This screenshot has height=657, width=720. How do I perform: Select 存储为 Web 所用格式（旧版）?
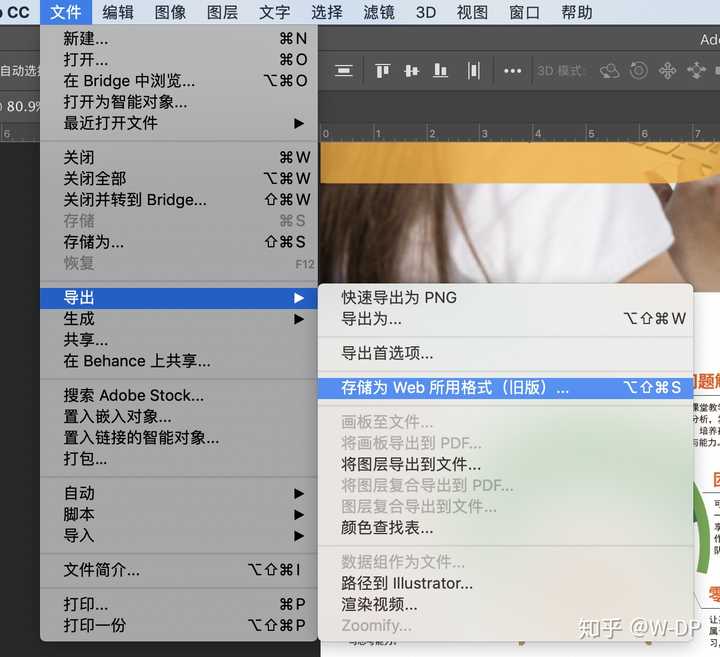(505, 388)
